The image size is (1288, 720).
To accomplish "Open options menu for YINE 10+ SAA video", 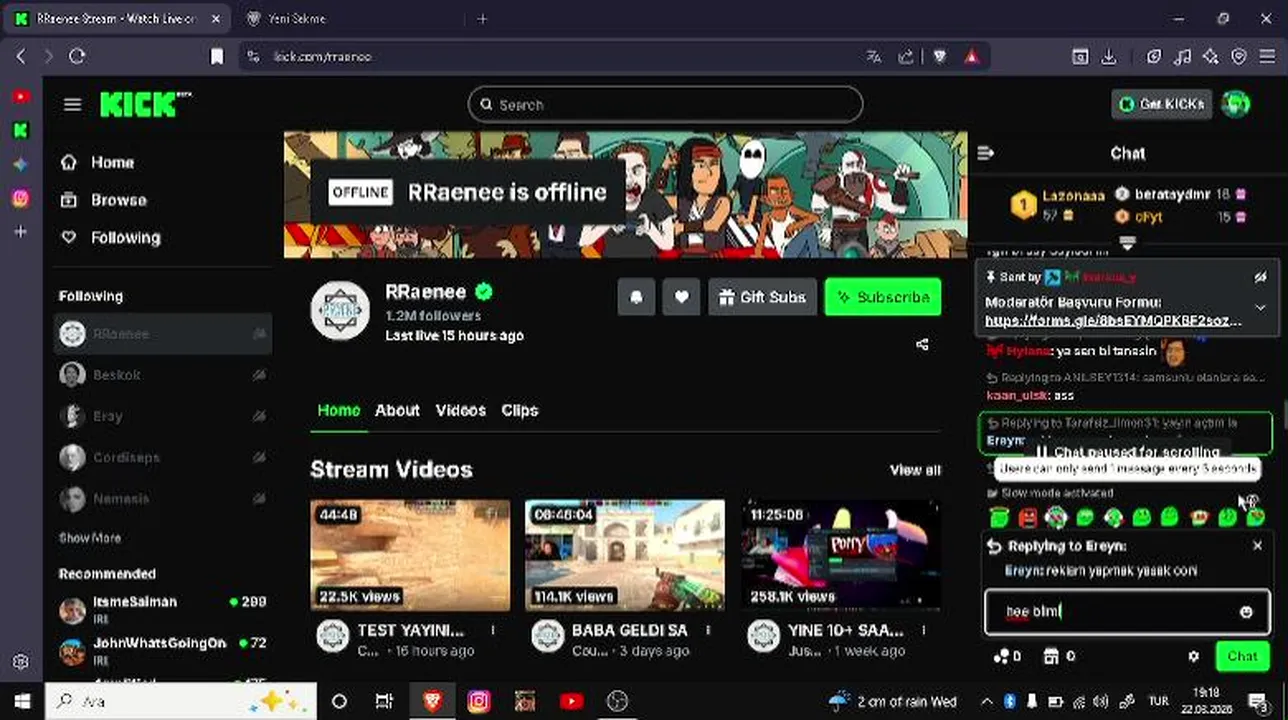I will click(x=924, y=631).
